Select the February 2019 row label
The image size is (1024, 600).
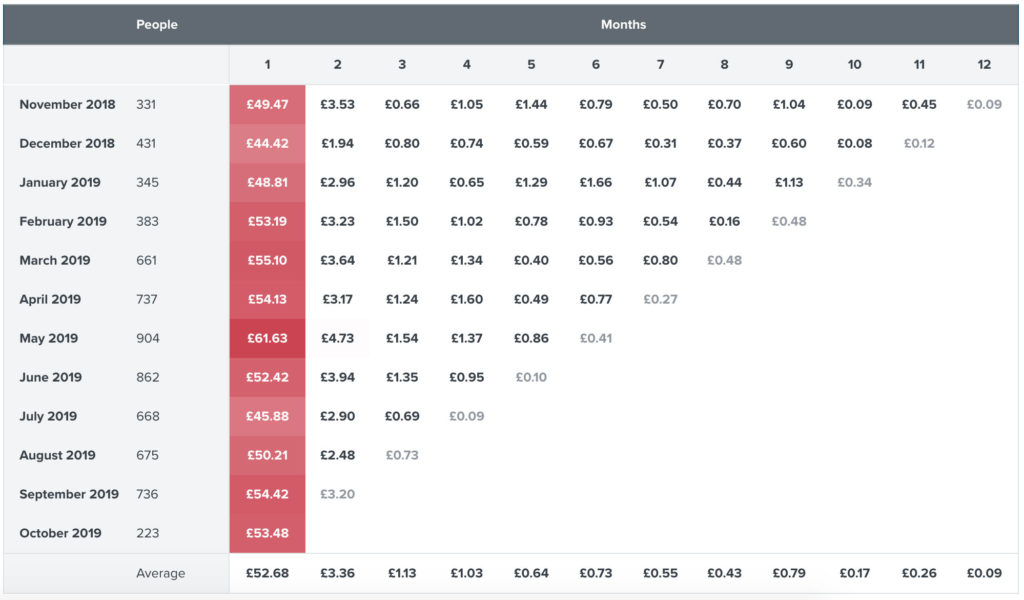pyautogui.click(x=63, y=221)
